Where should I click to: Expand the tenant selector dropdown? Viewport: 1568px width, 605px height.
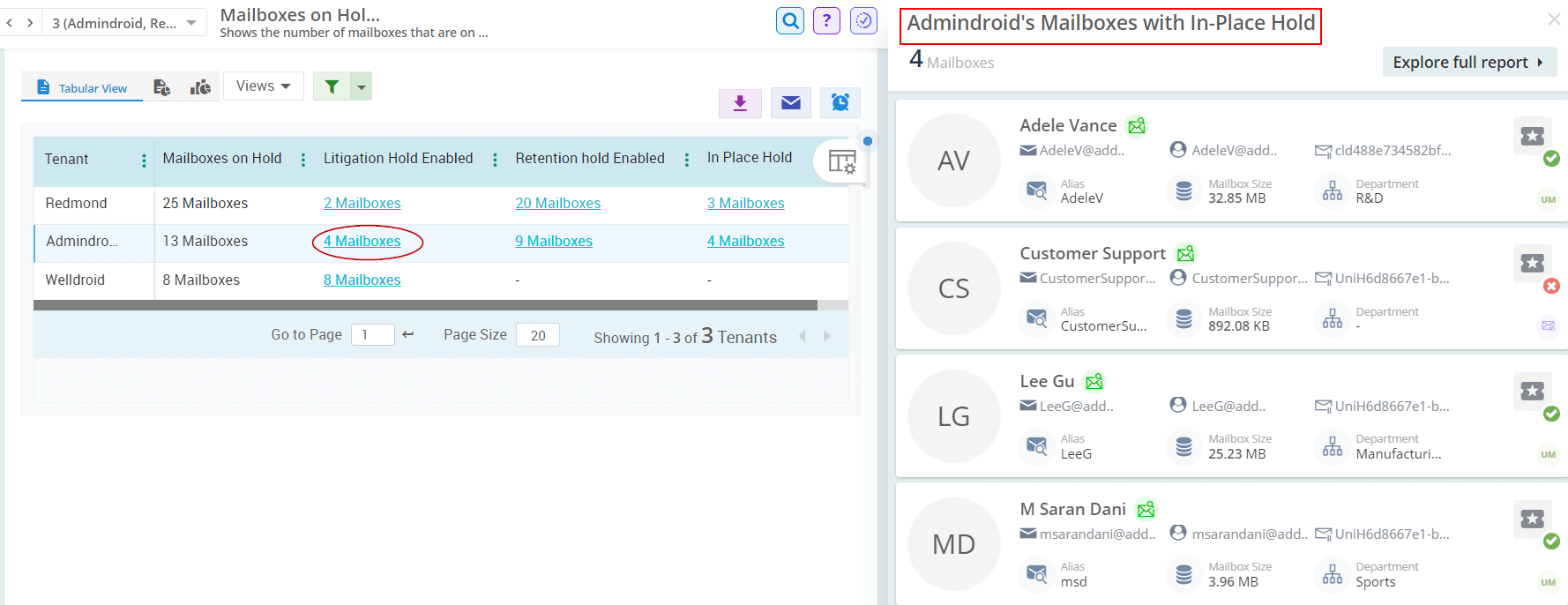pyautogui.click(x=191, y=23)
